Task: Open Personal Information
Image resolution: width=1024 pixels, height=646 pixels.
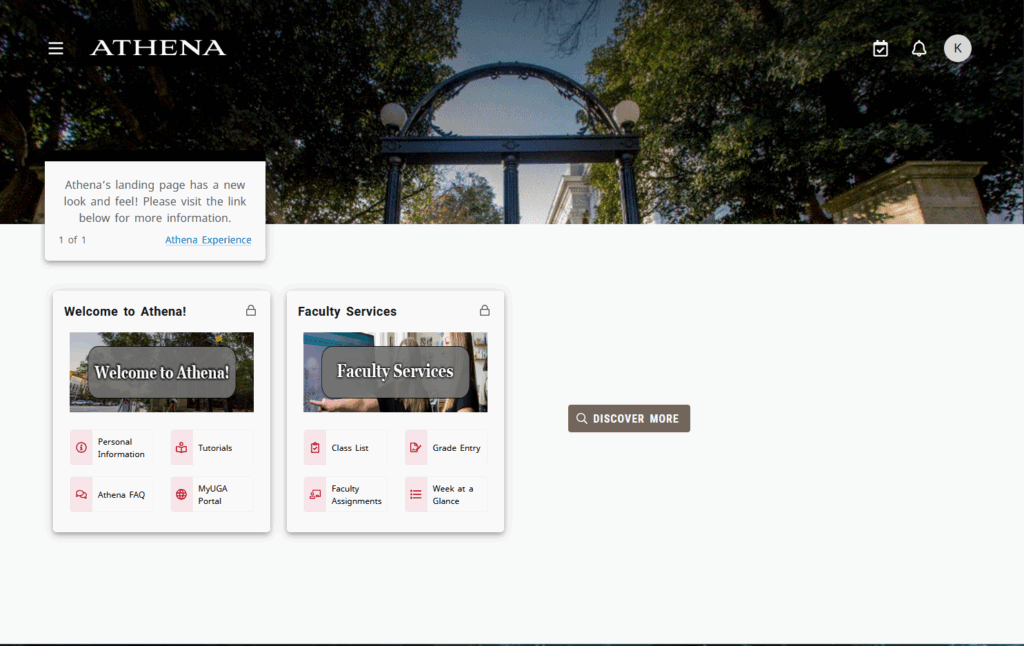Action: point(111,448)
